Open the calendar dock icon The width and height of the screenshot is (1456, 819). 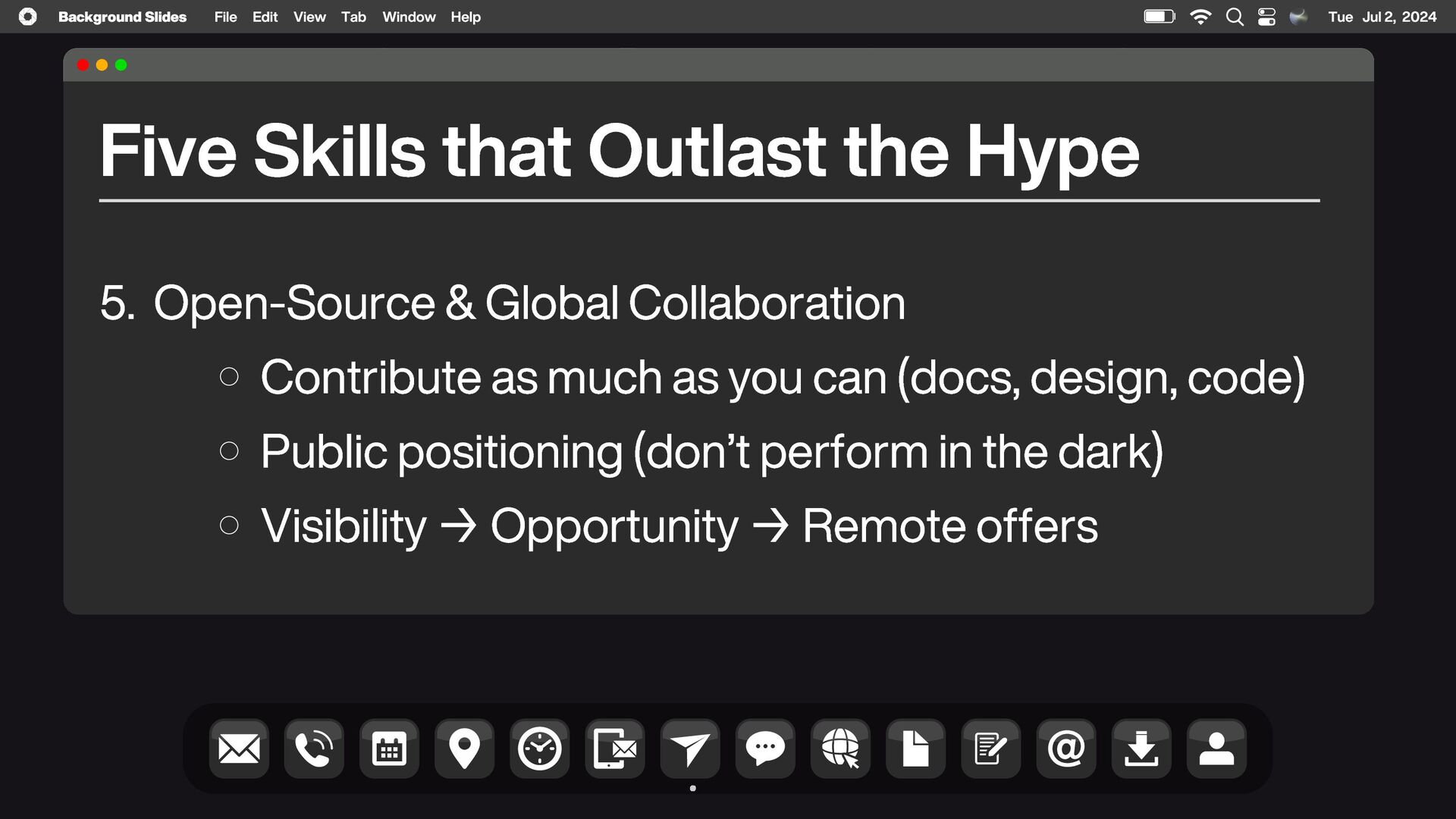[x=389, y=749]
